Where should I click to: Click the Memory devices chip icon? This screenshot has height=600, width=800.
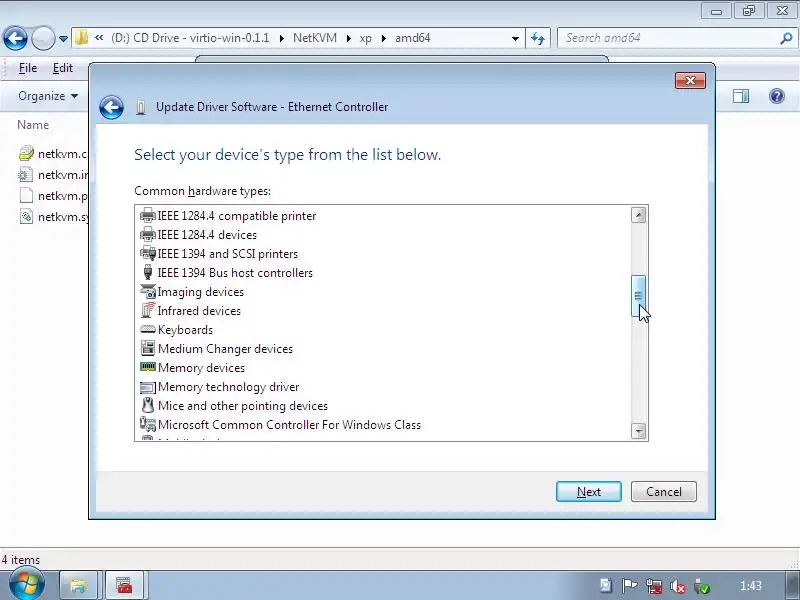coord(147,367)
